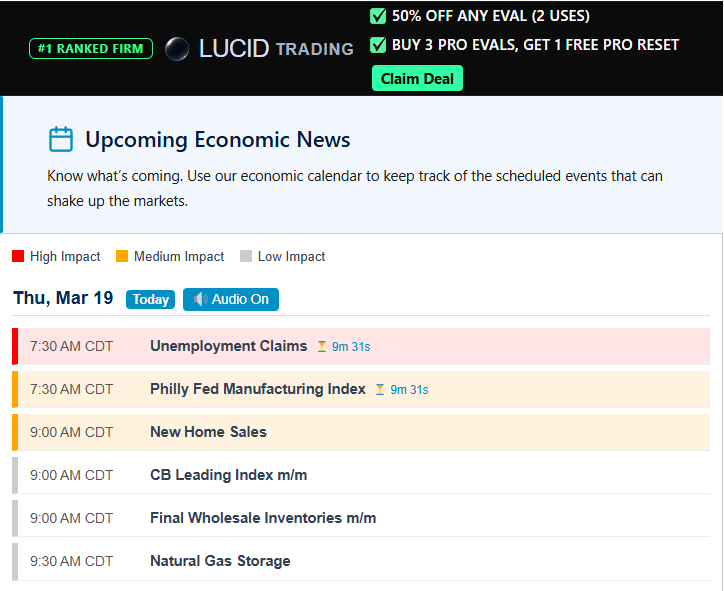724x591 pixels.
Task: Click the LUCID TRADING banner title
Action: click(x=276, y=48)
